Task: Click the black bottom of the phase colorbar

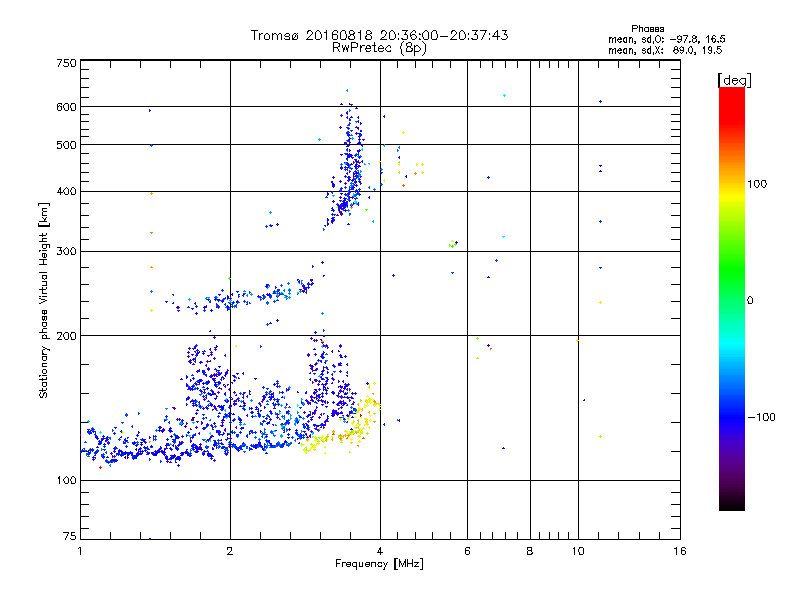Action: [732, 503]
